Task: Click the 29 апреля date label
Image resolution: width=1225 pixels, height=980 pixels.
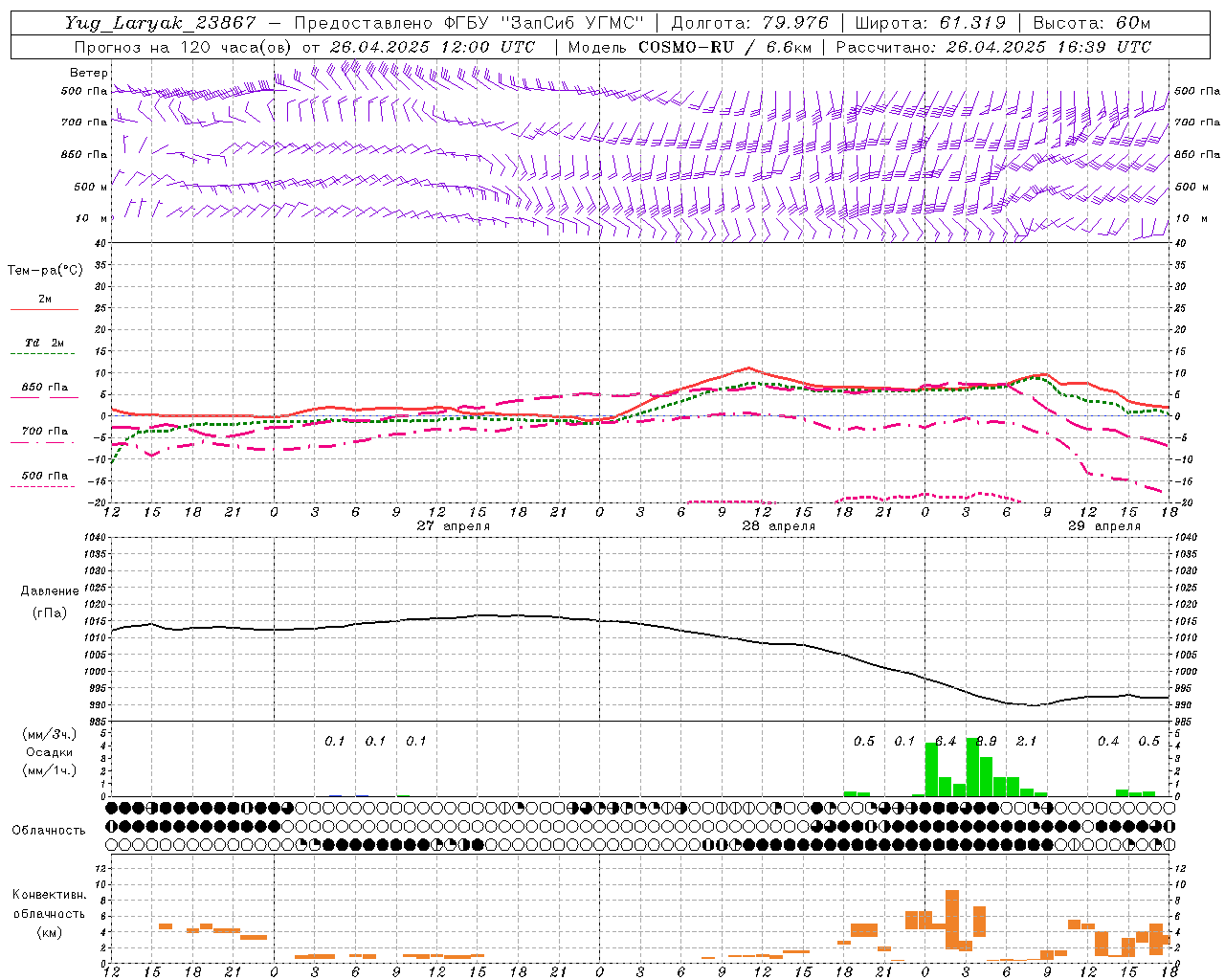Action: 1103,526
